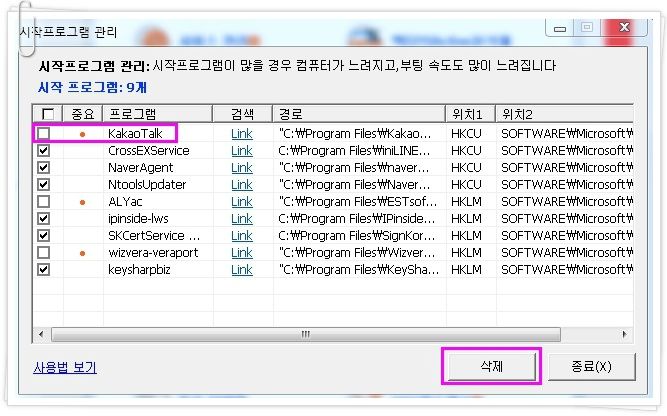Viewport: 667px width, 416px height.
Task: Toggle the select-all checkbox in header
Action: pos(48,114)
